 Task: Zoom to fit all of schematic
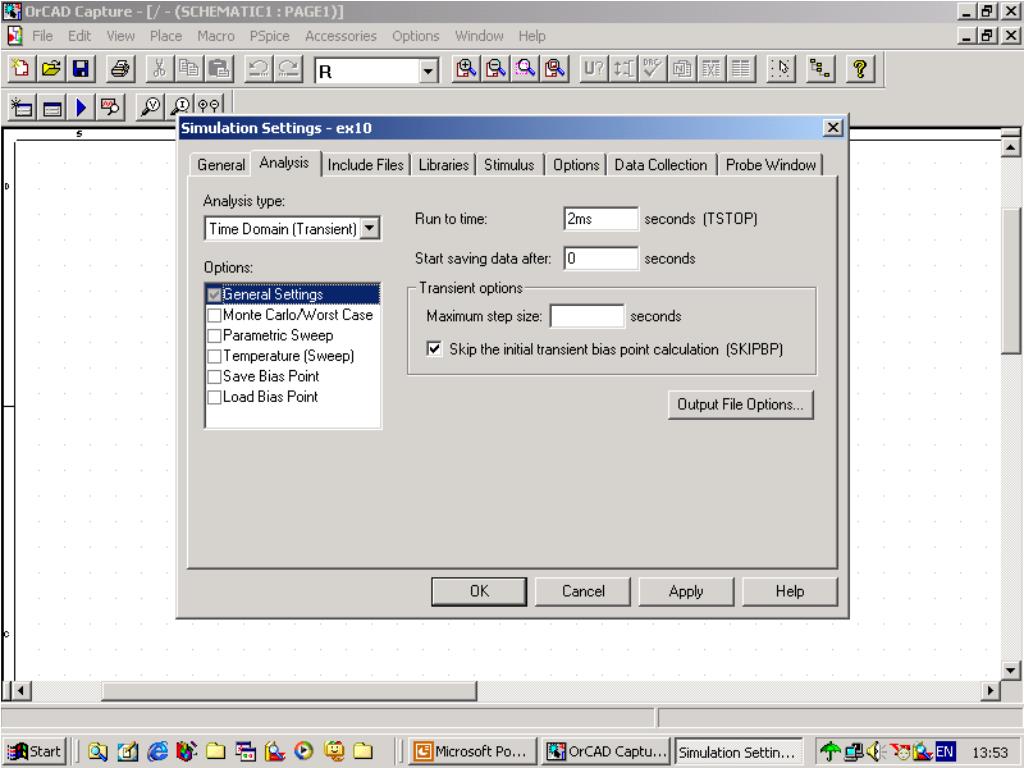556,69
